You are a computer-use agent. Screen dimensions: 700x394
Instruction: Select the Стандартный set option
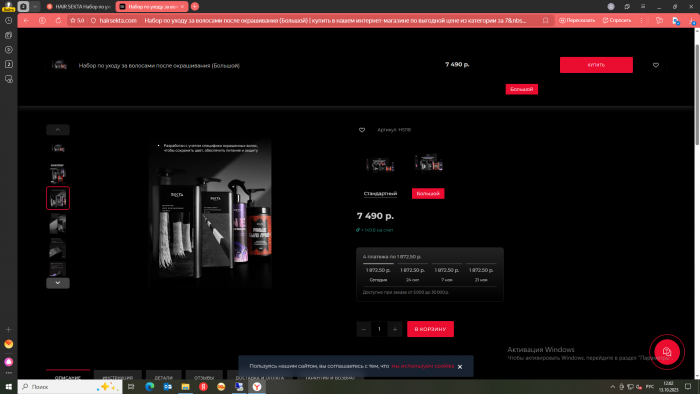pos(380,194)
